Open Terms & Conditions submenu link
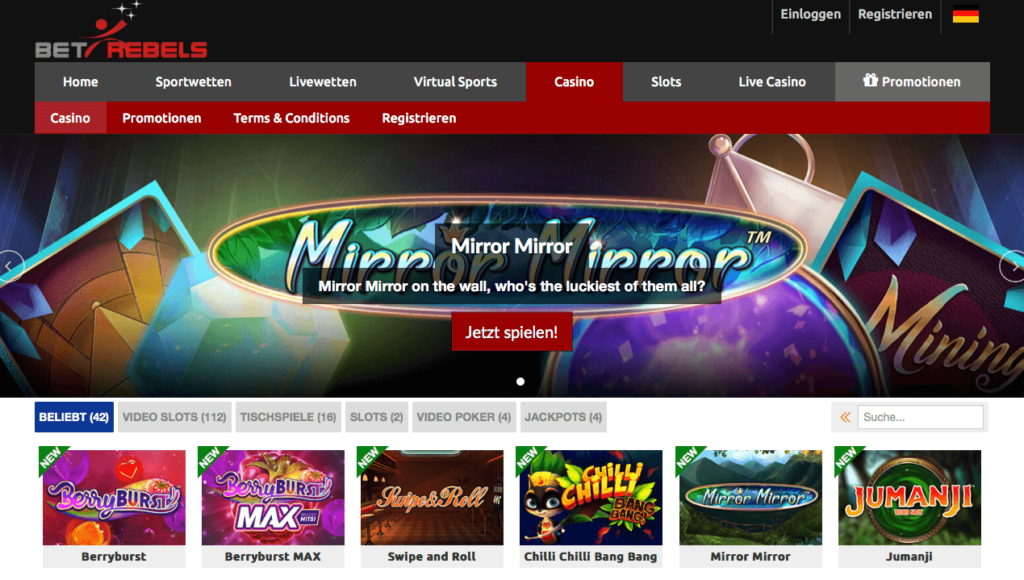This screenshot has height=580, width=1024. [x=291, y=118]
